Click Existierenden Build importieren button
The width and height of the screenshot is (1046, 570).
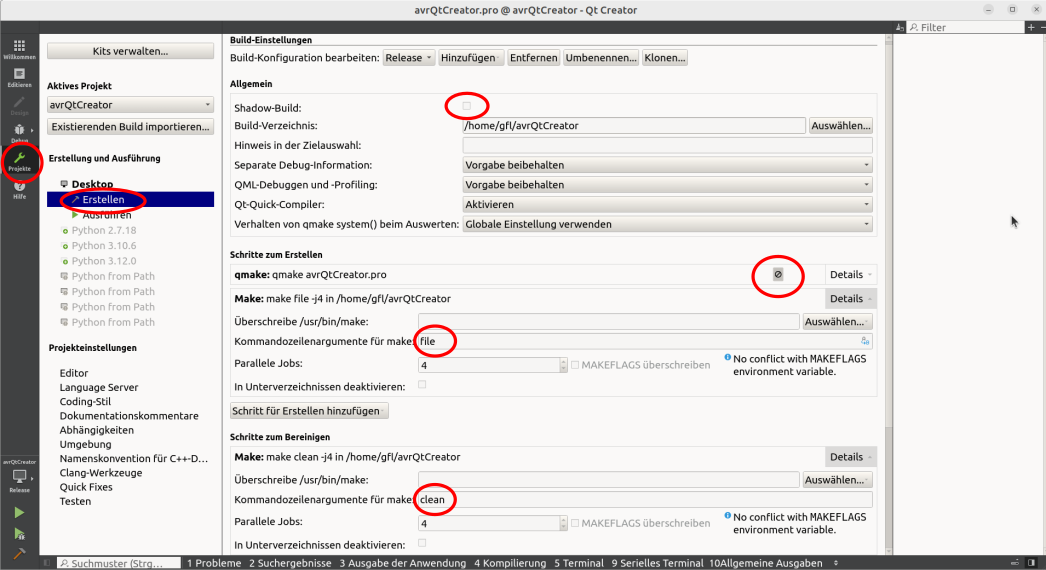coord(130,127)
